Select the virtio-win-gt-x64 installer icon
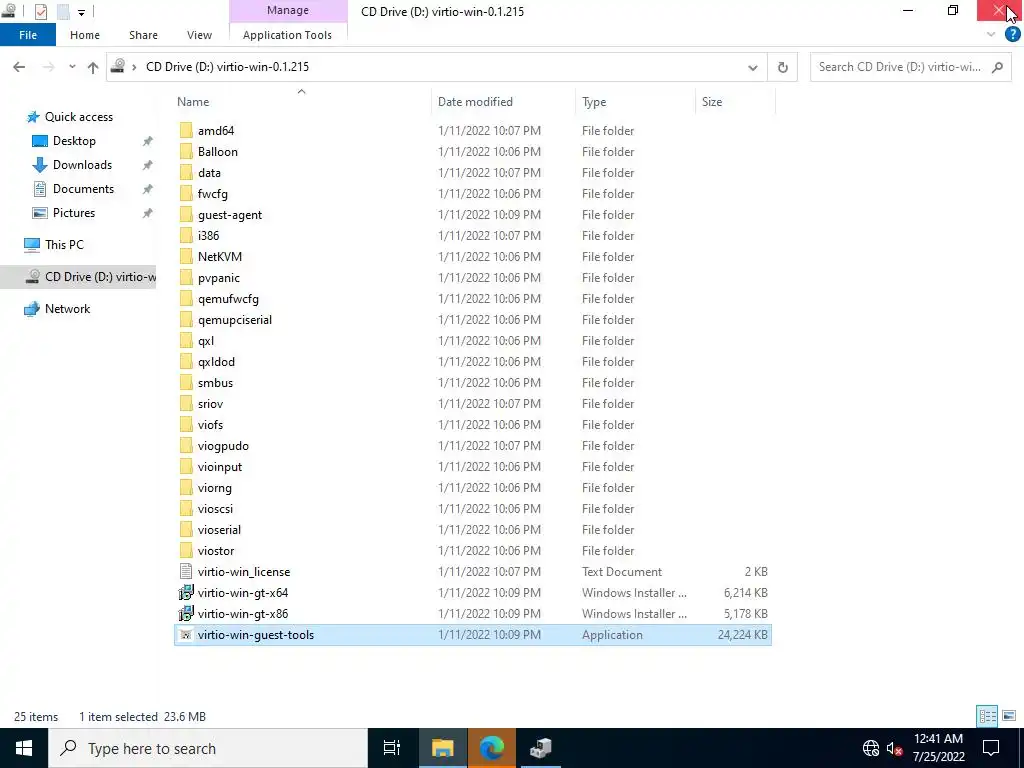Viewport: 1024px width, 768px height. 186,592
